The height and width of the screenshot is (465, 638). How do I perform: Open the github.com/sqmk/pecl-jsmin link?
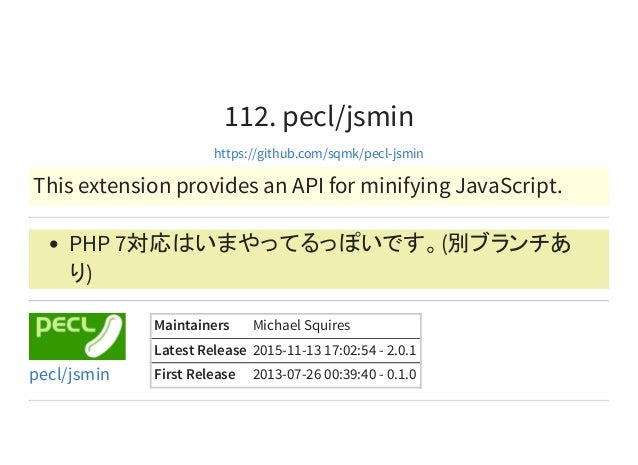point(319,153)
